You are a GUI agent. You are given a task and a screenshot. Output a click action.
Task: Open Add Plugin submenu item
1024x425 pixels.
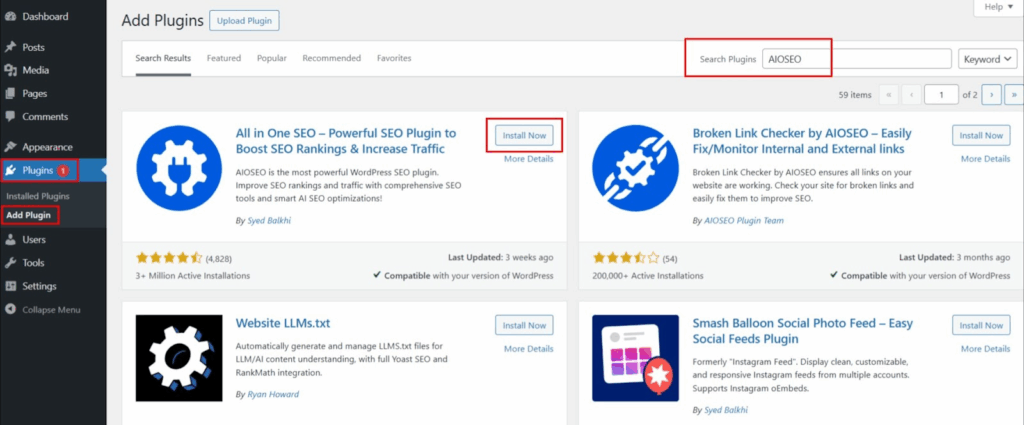(x=29, y=215)
